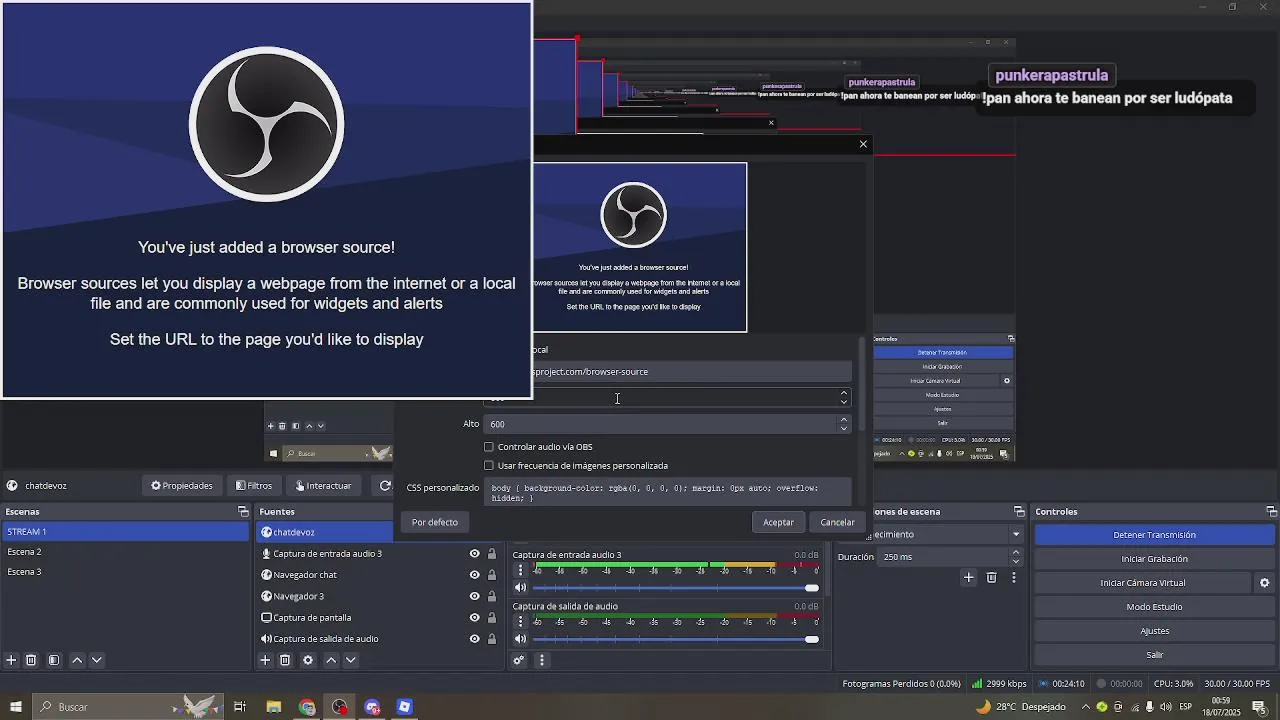Screen dimensions: 1280x720
Task: Move selected source up in Fuentes
Action: (331, 660)
